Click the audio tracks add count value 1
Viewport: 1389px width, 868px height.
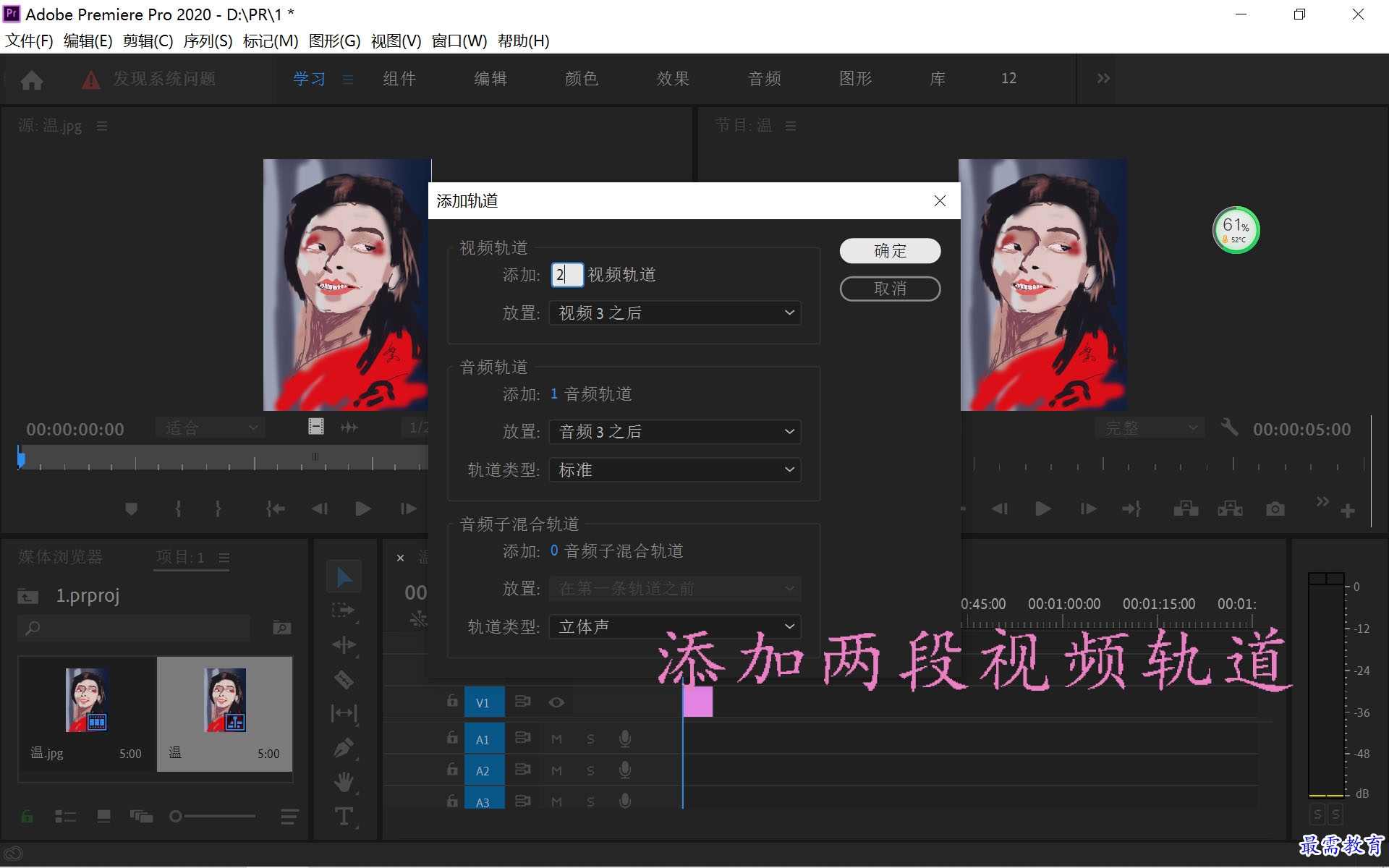tap(554, 394)
